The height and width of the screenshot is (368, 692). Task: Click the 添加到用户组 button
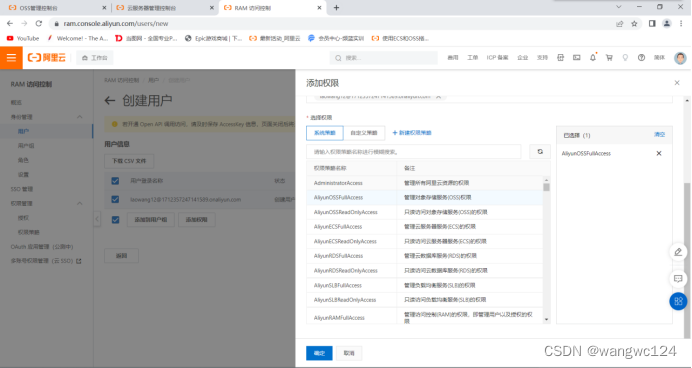151,219
